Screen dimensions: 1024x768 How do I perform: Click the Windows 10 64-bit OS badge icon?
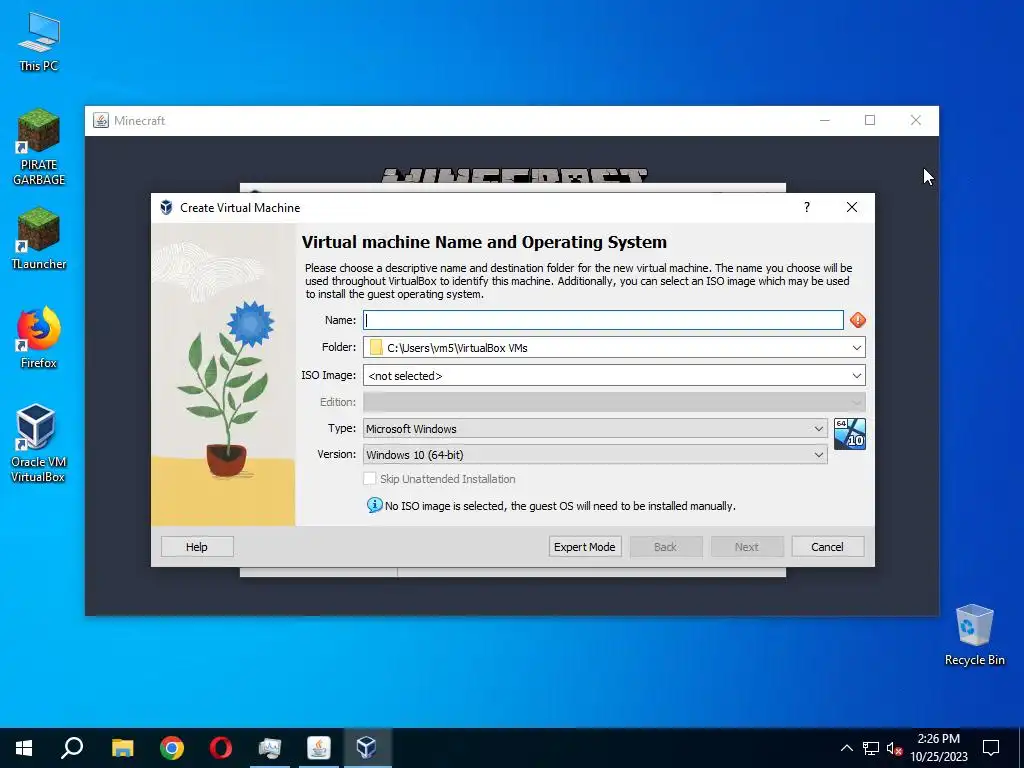(850, 434)
